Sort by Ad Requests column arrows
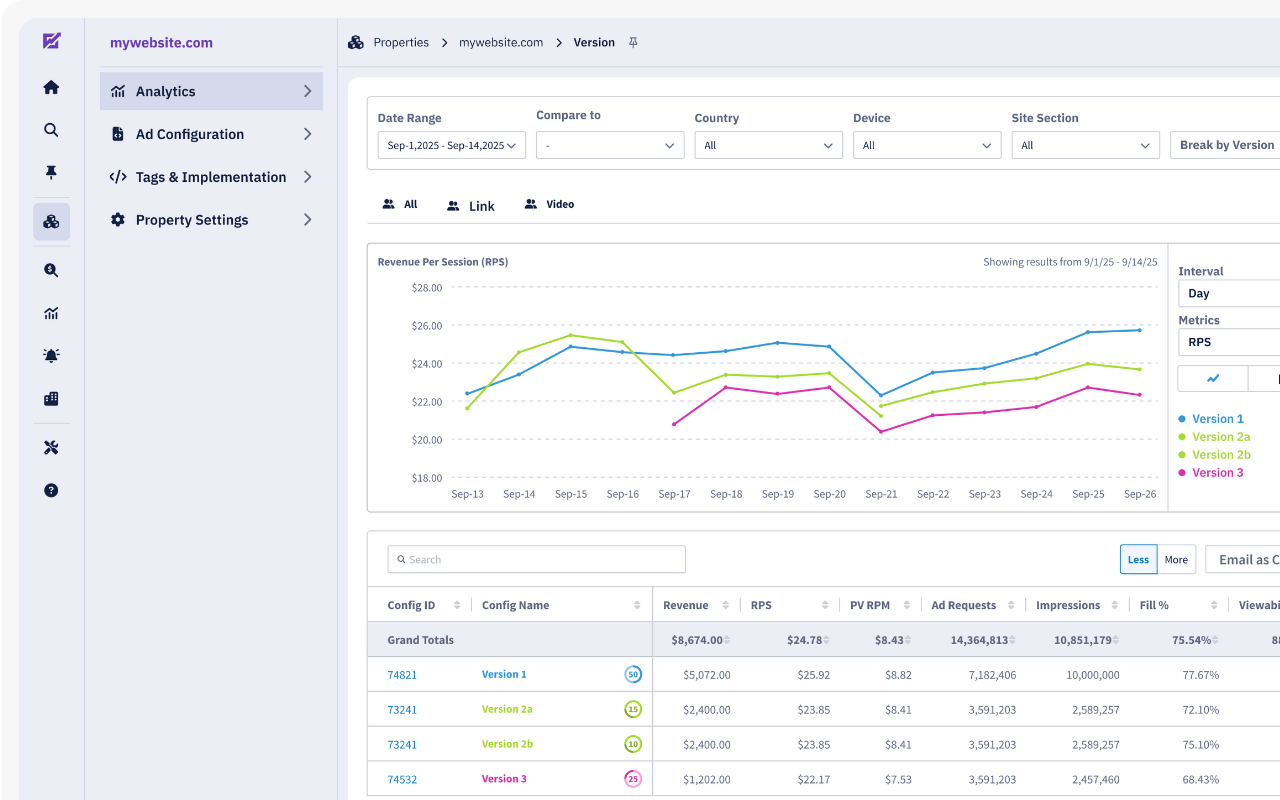 (1011, 605)
